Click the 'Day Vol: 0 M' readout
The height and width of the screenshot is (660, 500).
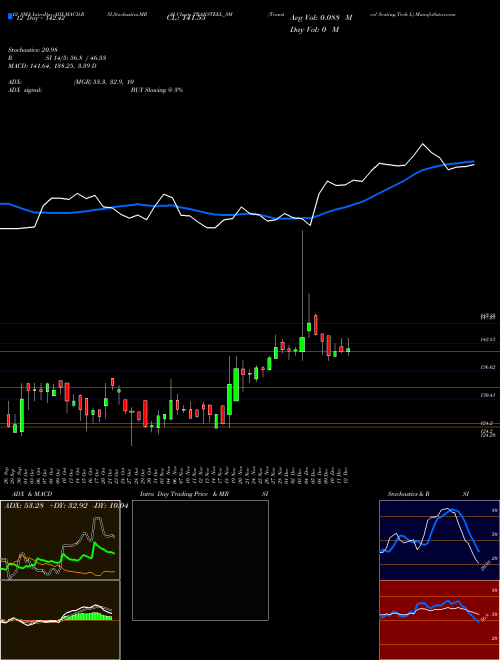pos(314,30)
